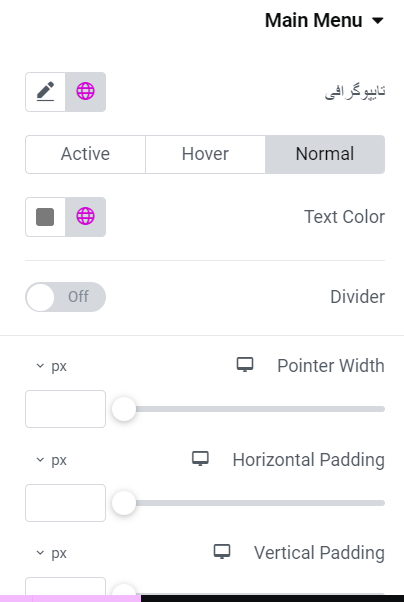Click the Horizontal Padding desktop device icon
This screenshot has height=602, width=404.
tap(200, 459)
